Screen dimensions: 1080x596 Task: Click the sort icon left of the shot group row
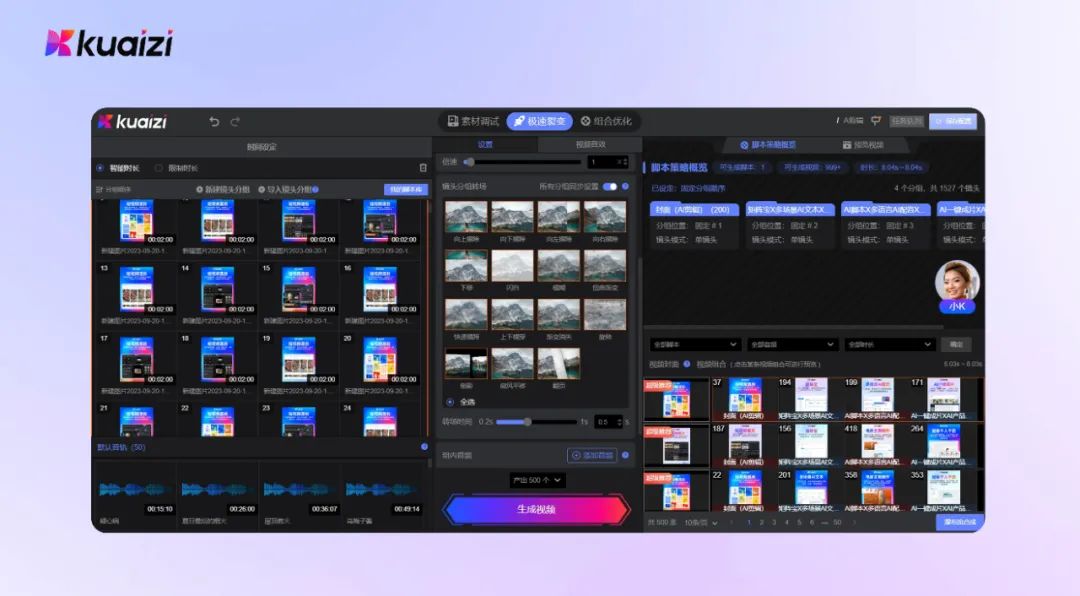pyautogui.click(x=100, y=189)
